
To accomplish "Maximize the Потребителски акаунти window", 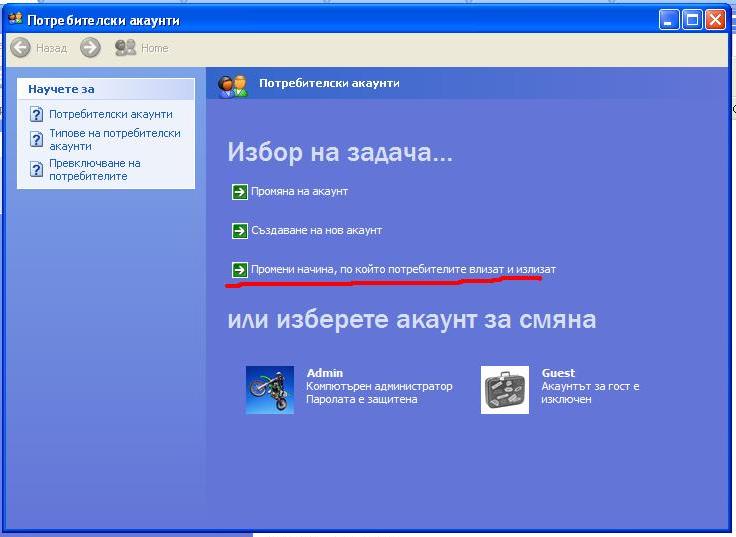I will [691, 19].
